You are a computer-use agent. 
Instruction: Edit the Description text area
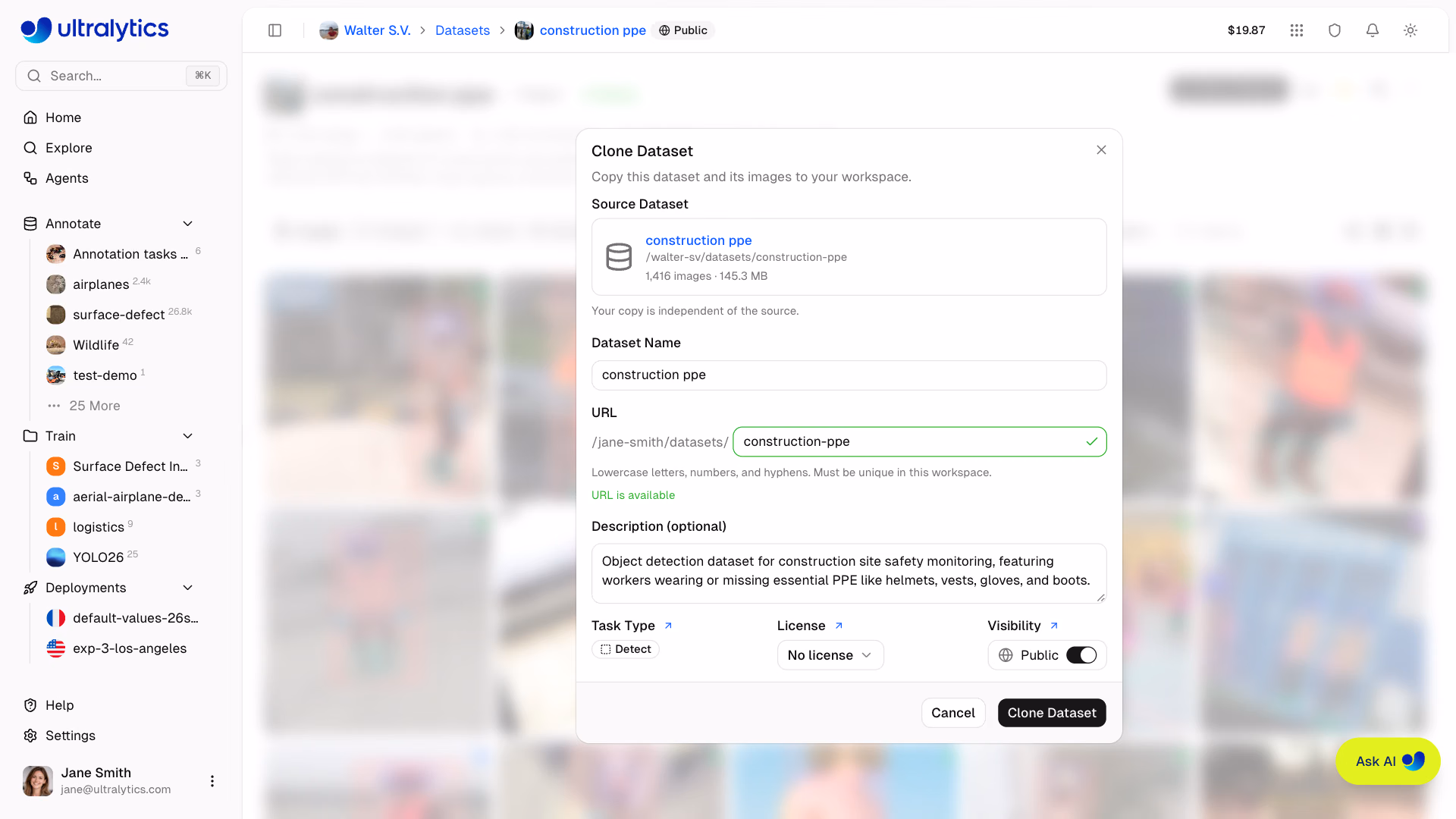pos(849,573)
